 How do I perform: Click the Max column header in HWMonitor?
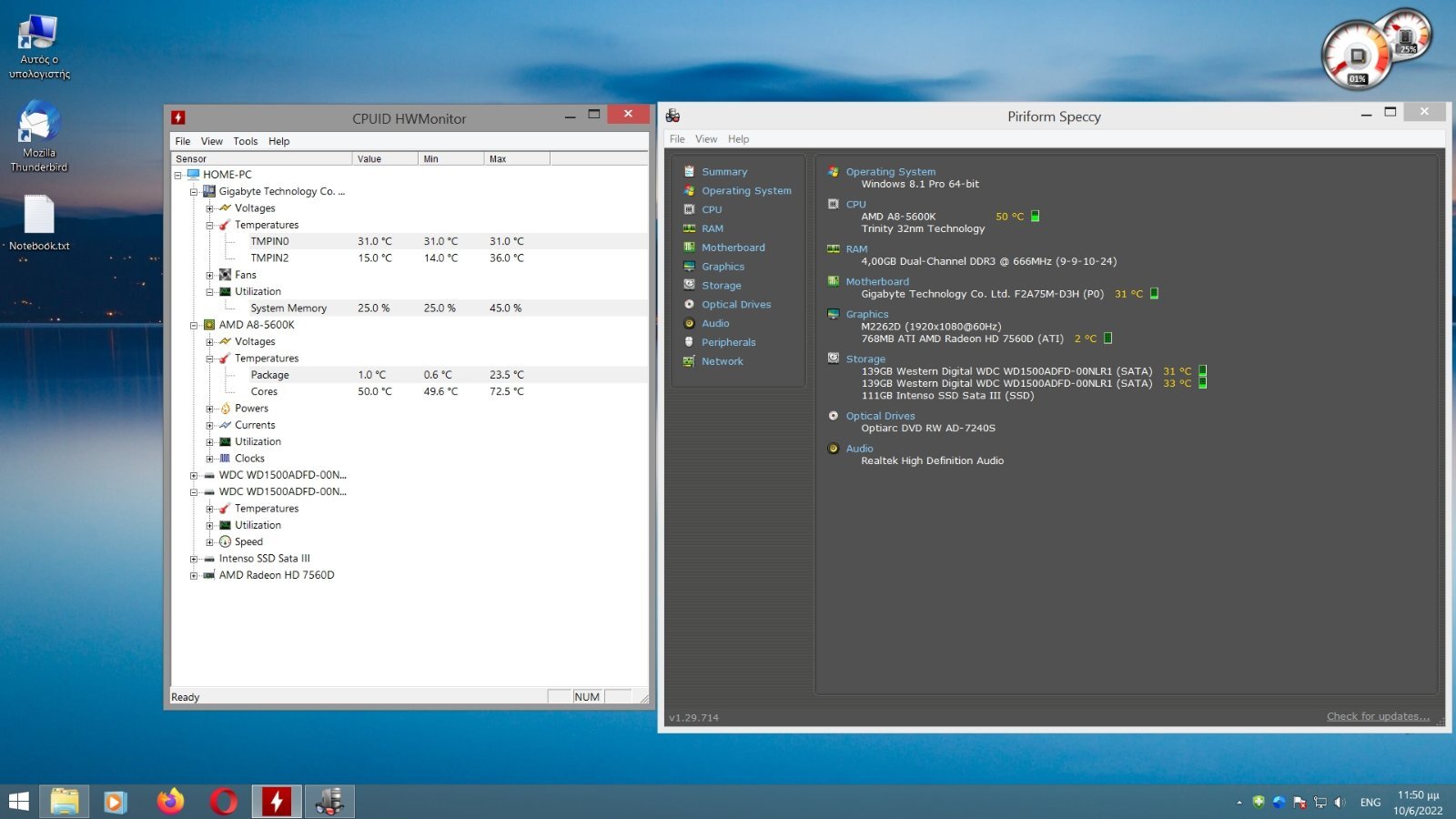[x=517, y=158]
